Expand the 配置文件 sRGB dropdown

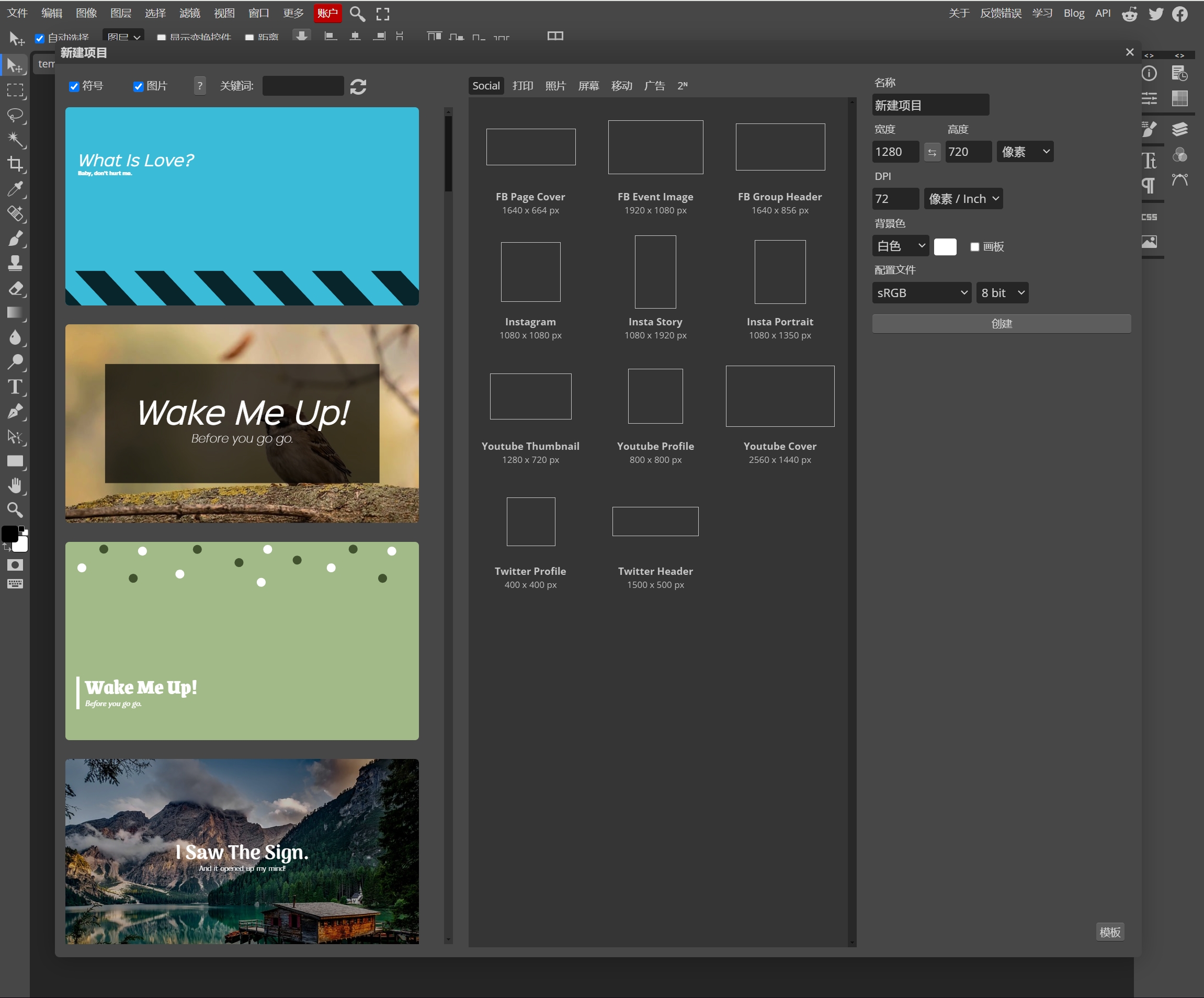(x=919, y=292)
